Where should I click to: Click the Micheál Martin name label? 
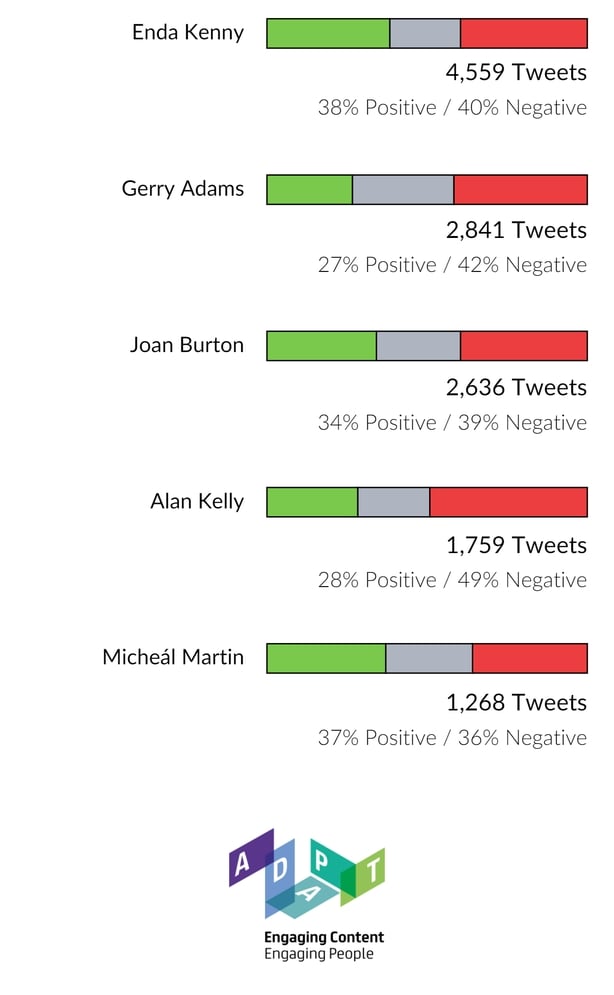click(173, 657)
